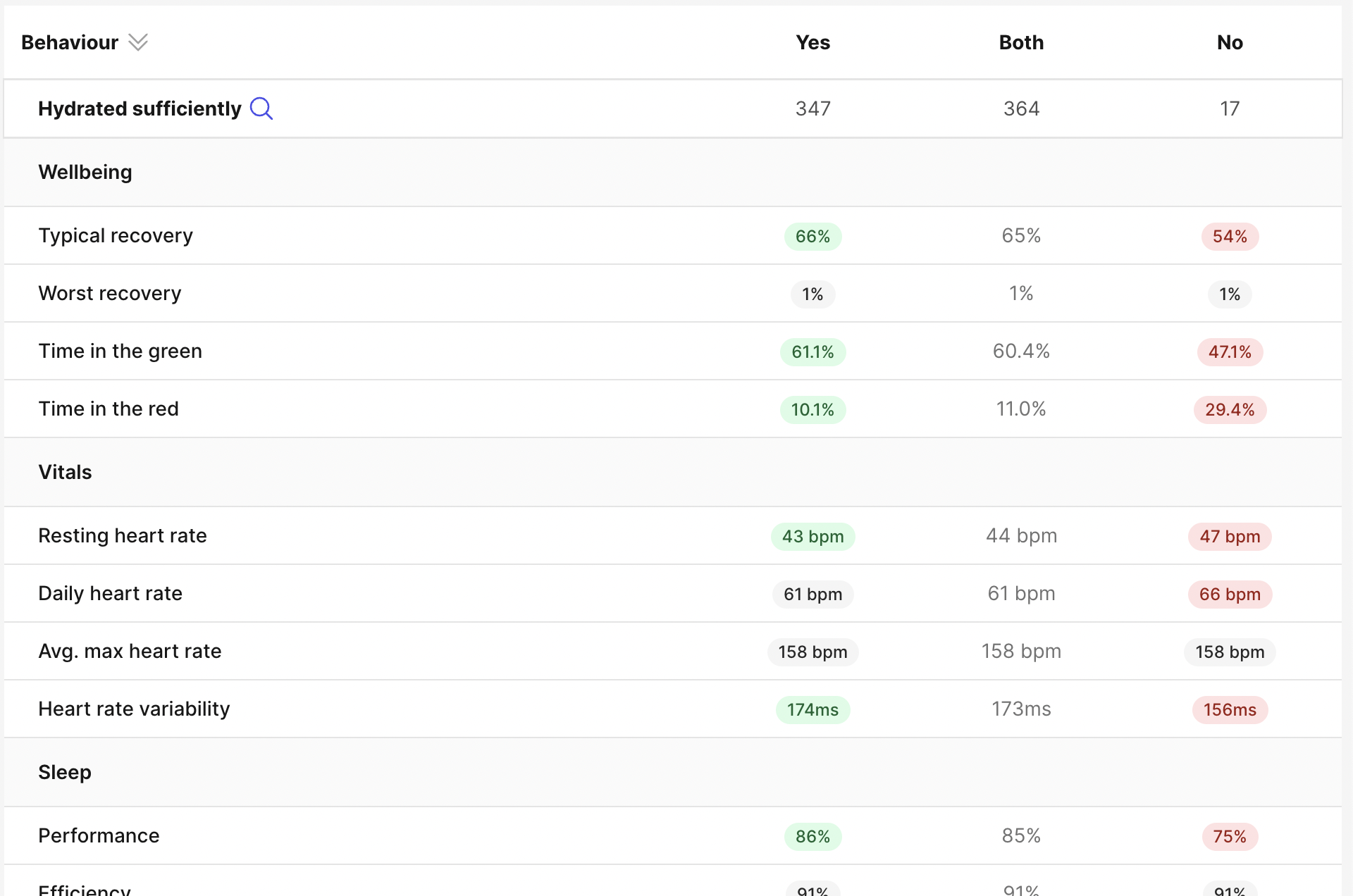Click the green 86% sleep Performance badge
The image size is (1353, 896).
pos(813,836)
